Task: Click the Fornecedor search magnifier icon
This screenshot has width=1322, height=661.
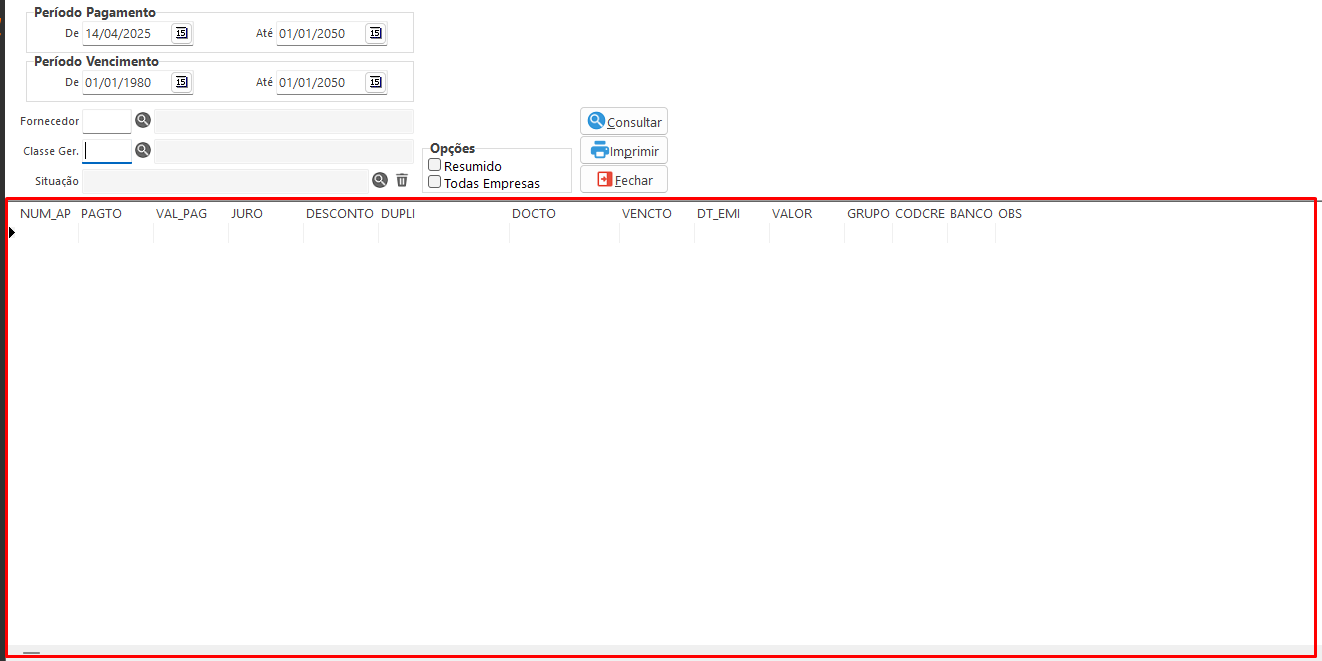Action: 143,121
